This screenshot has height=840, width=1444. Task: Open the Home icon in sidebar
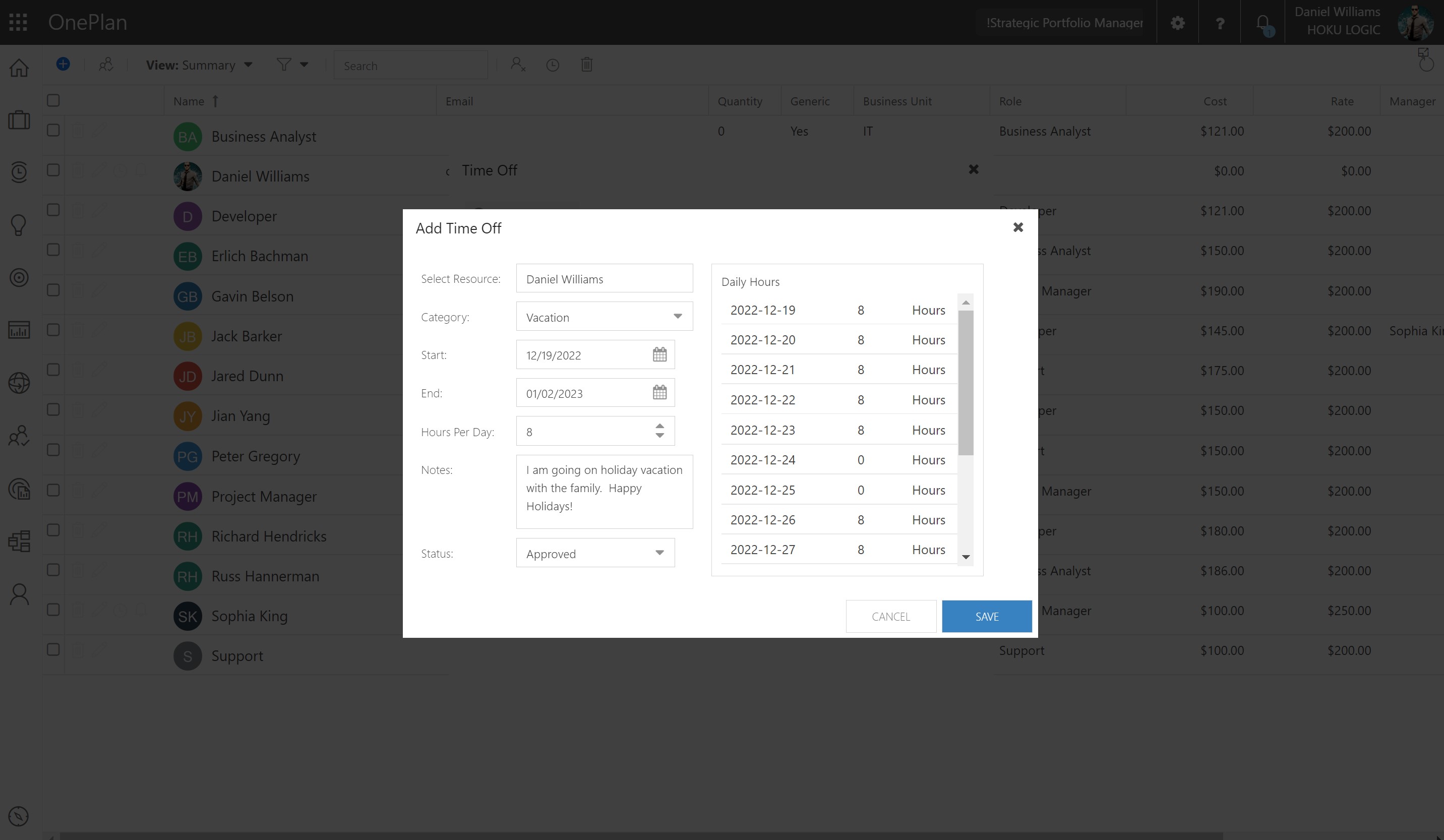(x=19, y=68)
